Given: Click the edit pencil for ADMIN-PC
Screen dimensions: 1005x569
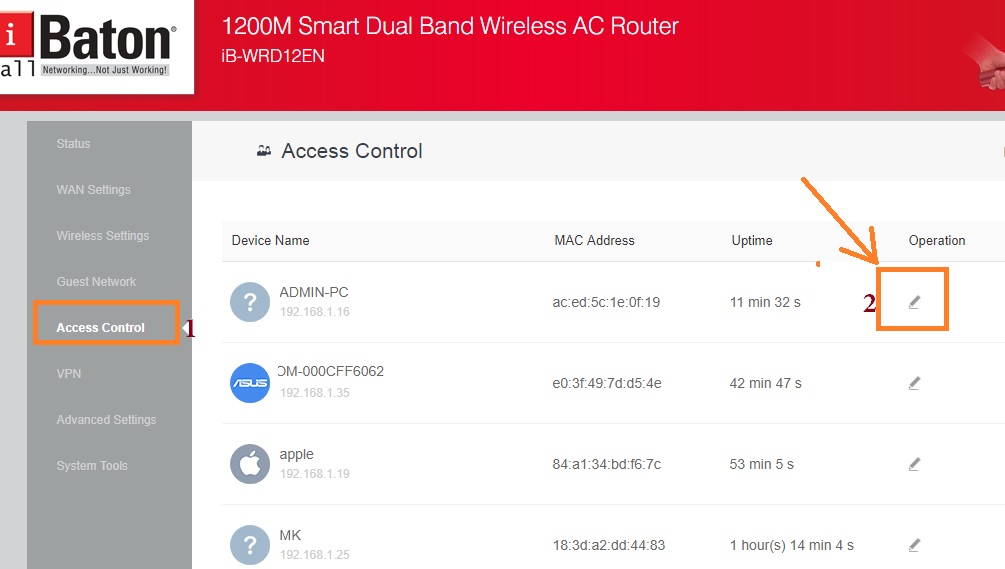Looking at the screenshot, I should [x=914, y=302].
